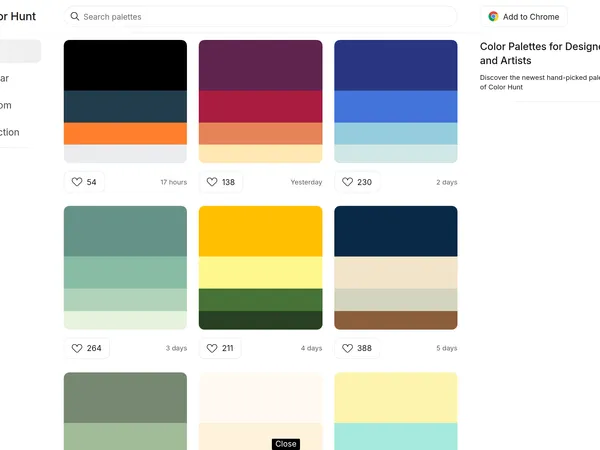Viewport: 600px width, 450px height.
Task: Focus the Search palettes field
Action: tap(260, 16)
